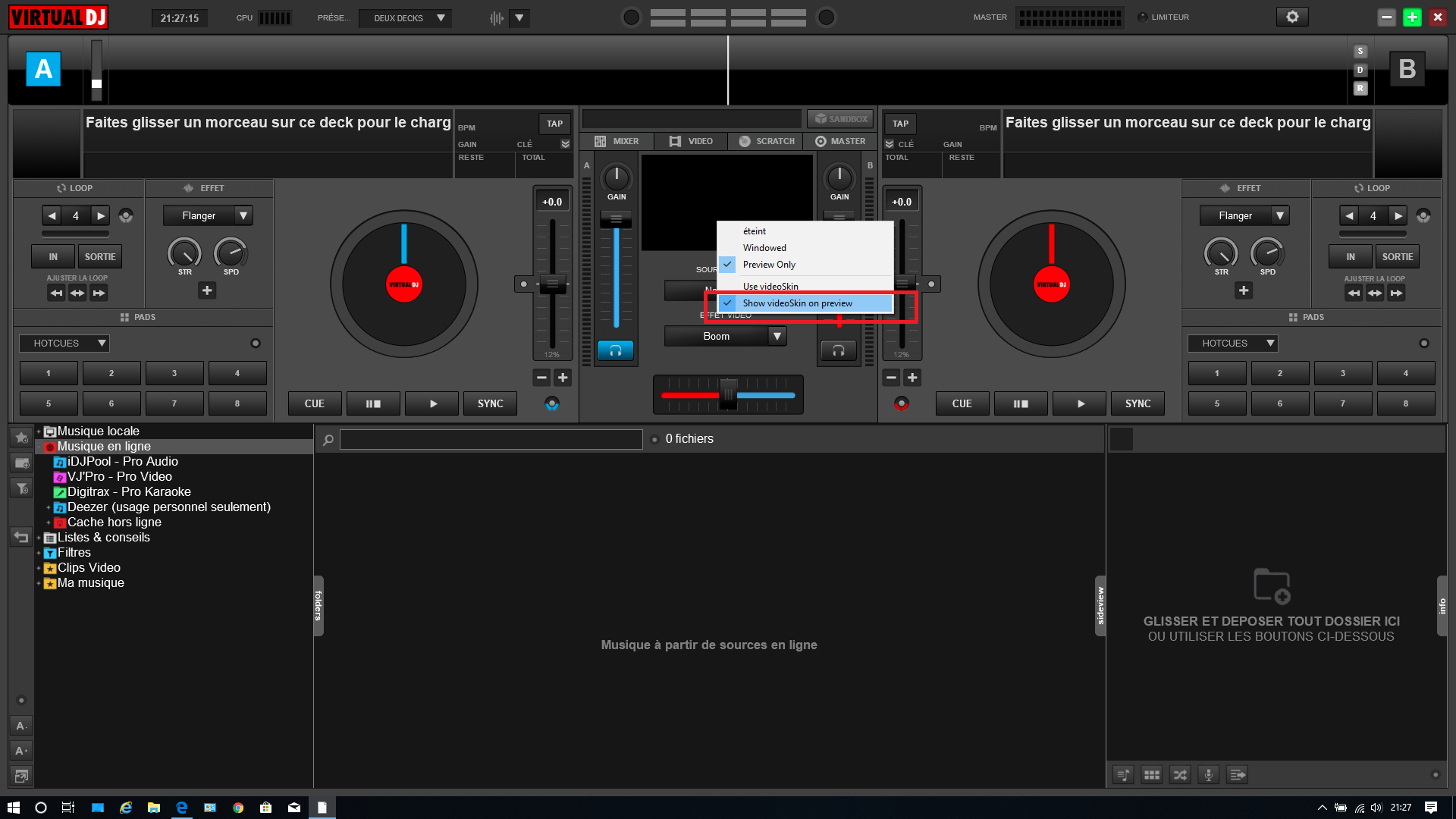1456x819 pixels.
Task: Toggle the R button near deck B
Action: (1360, 89)
